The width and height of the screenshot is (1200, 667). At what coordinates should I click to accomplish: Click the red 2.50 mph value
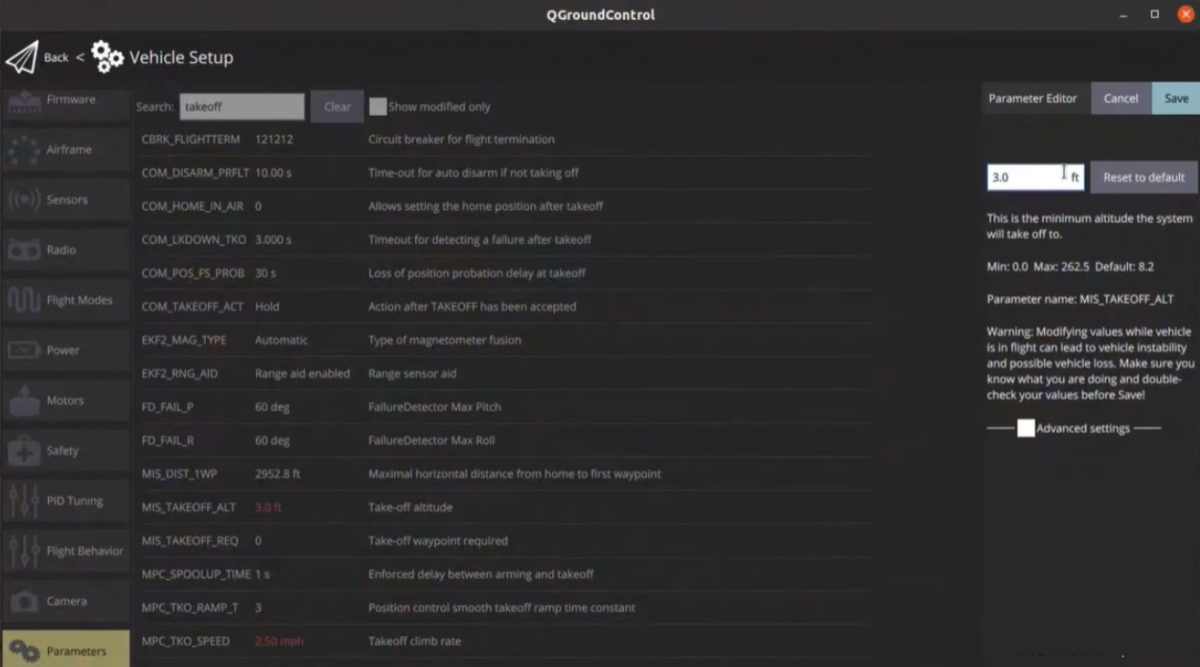[x=279, y=641]
